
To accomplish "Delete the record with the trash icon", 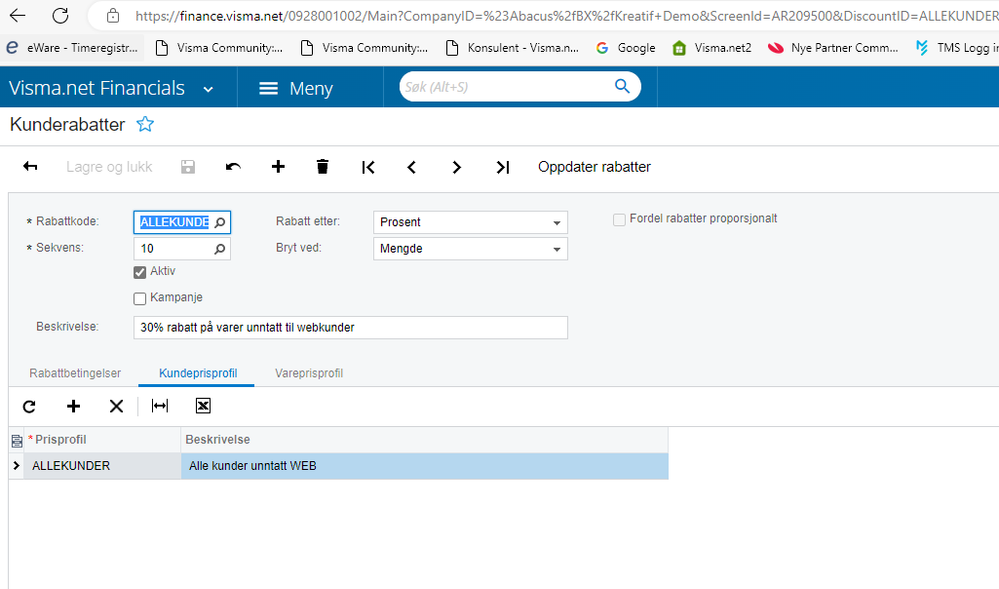I will 322,167.
